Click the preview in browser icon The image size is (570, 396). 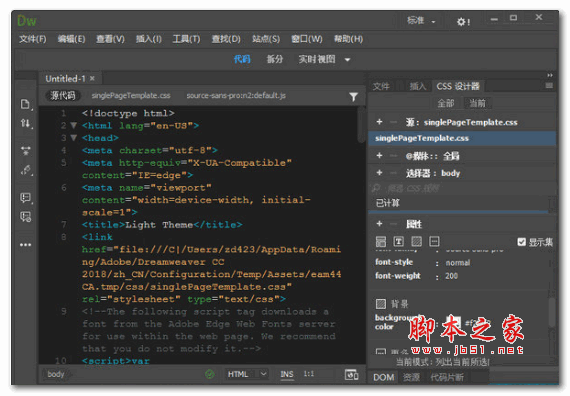(x=352, y=374)
